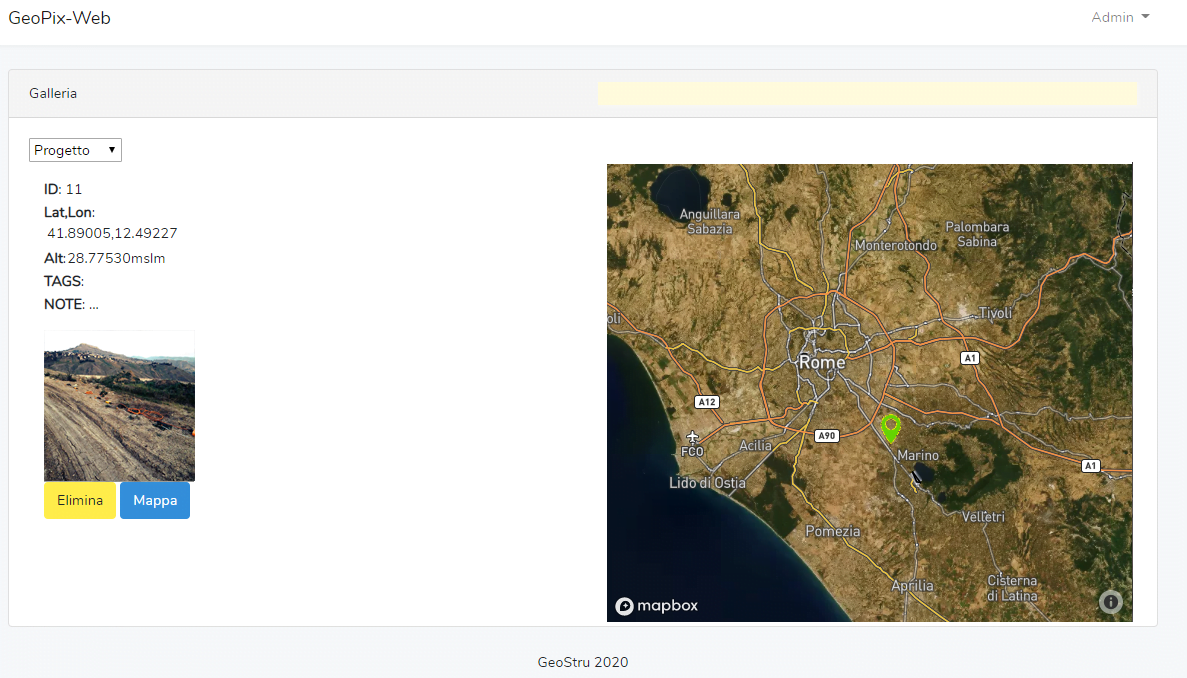
Task: Open the Admin dropdown menu
Action: point(1110,17)
